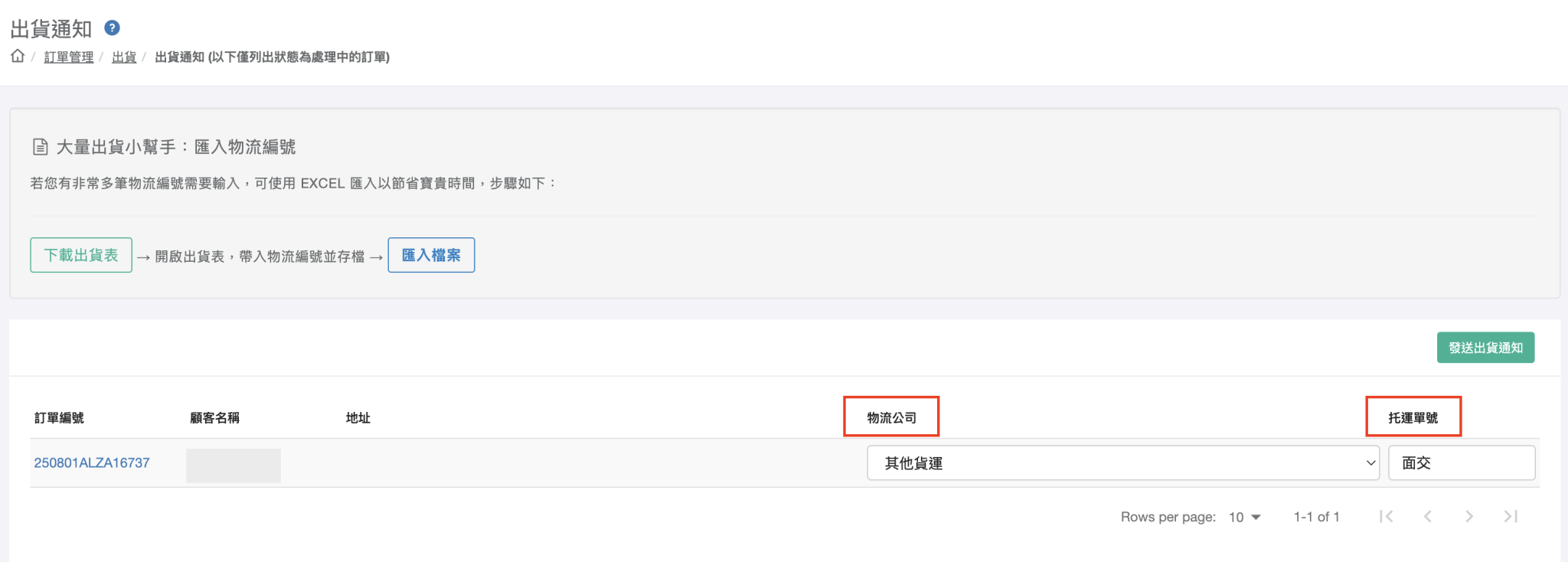Click 匯入檔案 button
Viewport: 1568px width, 562px height.
tap(431, 255)
